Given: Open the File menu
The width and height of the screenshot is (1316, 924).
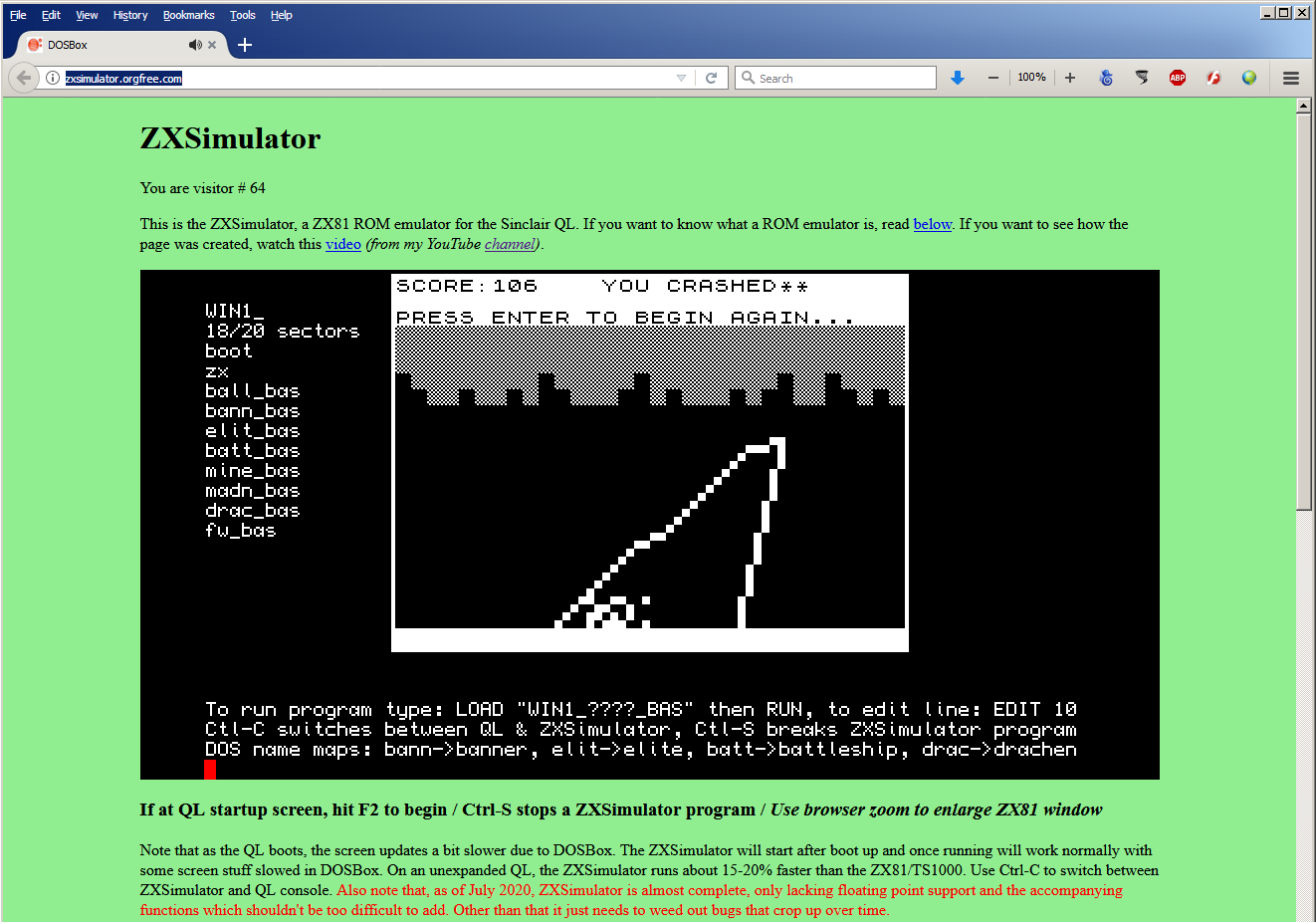Looking at the screenshot, I should [18, 15].
